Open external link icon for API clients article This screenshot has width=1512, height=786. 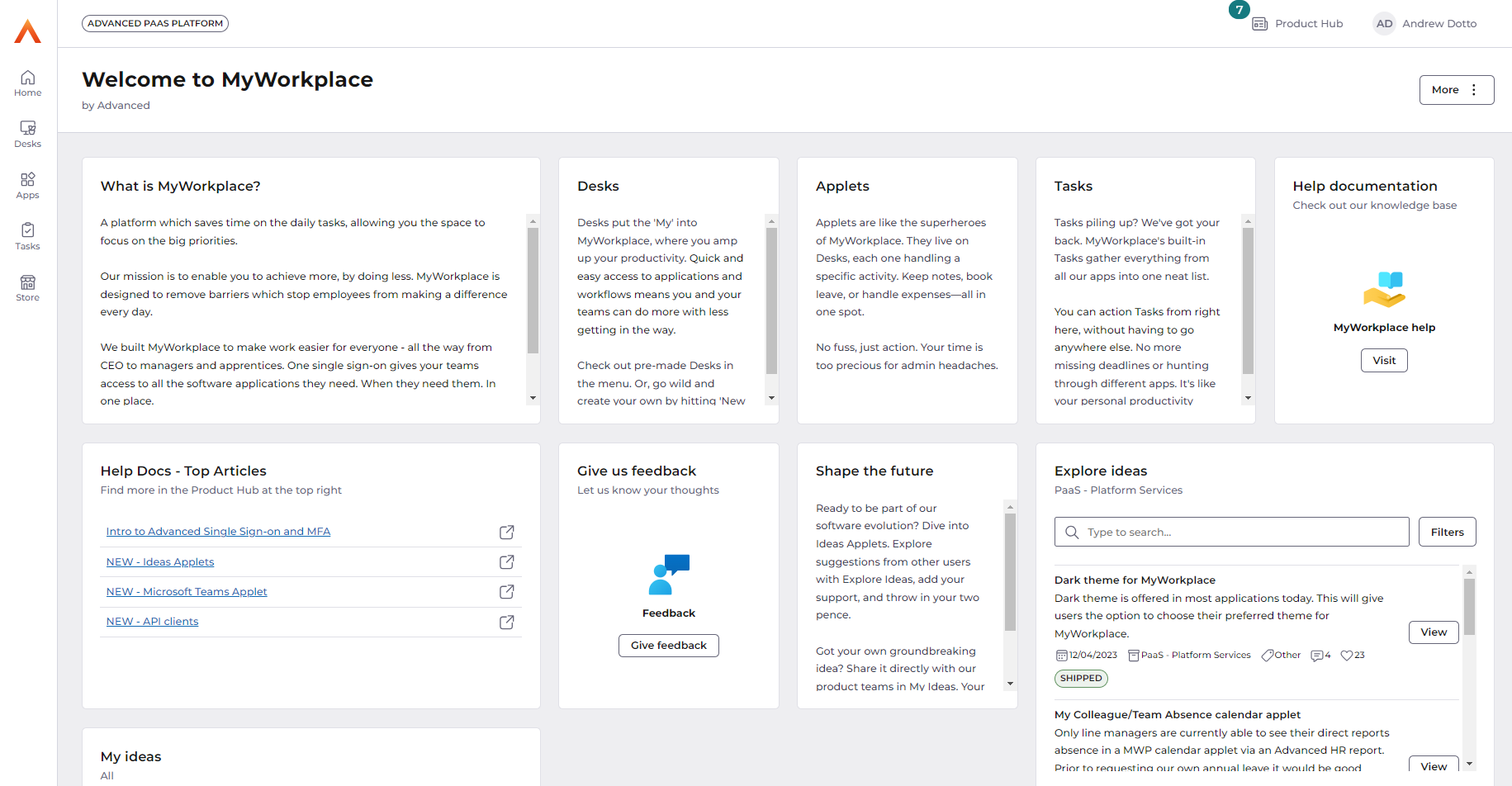point(507,623)
